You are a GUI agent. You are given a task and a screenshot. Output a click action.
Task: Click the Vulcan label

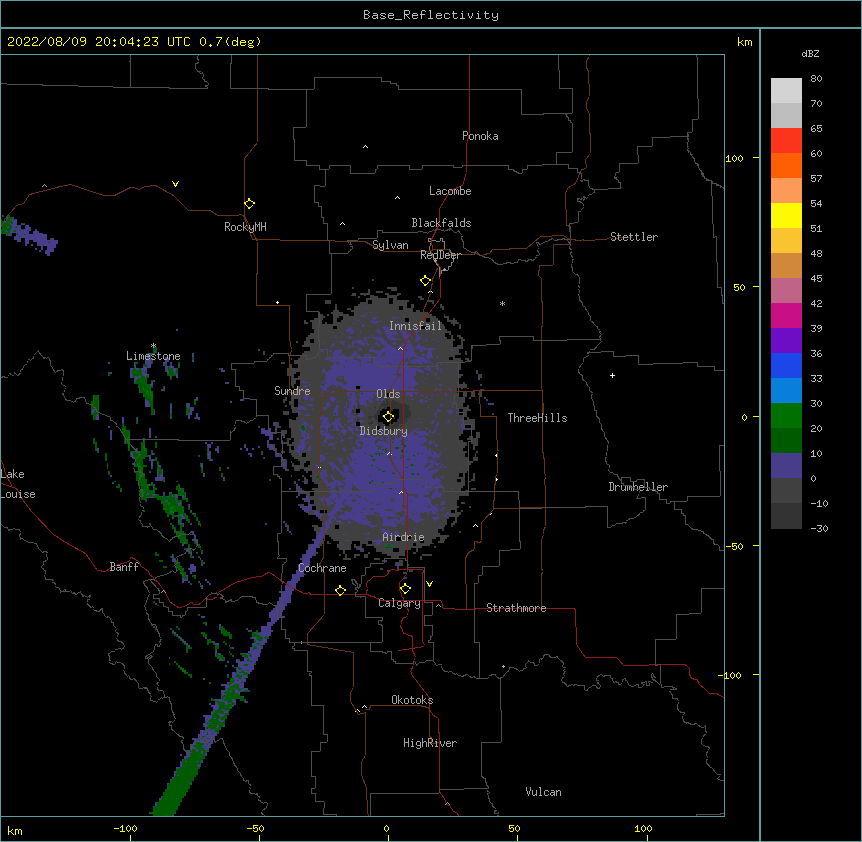point(543,792)
